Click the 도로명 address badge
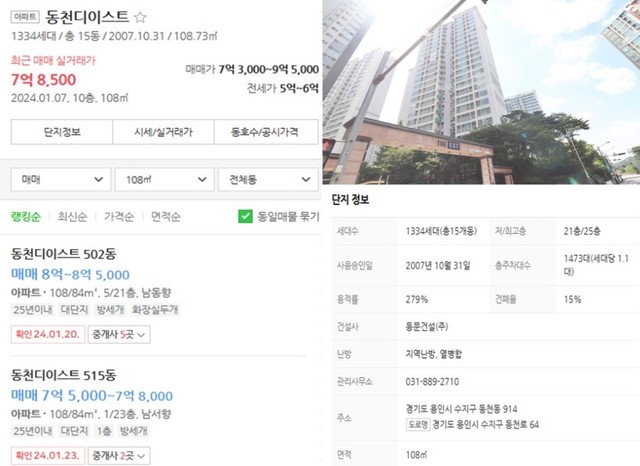The image size is (640, 466). (418, 424)
